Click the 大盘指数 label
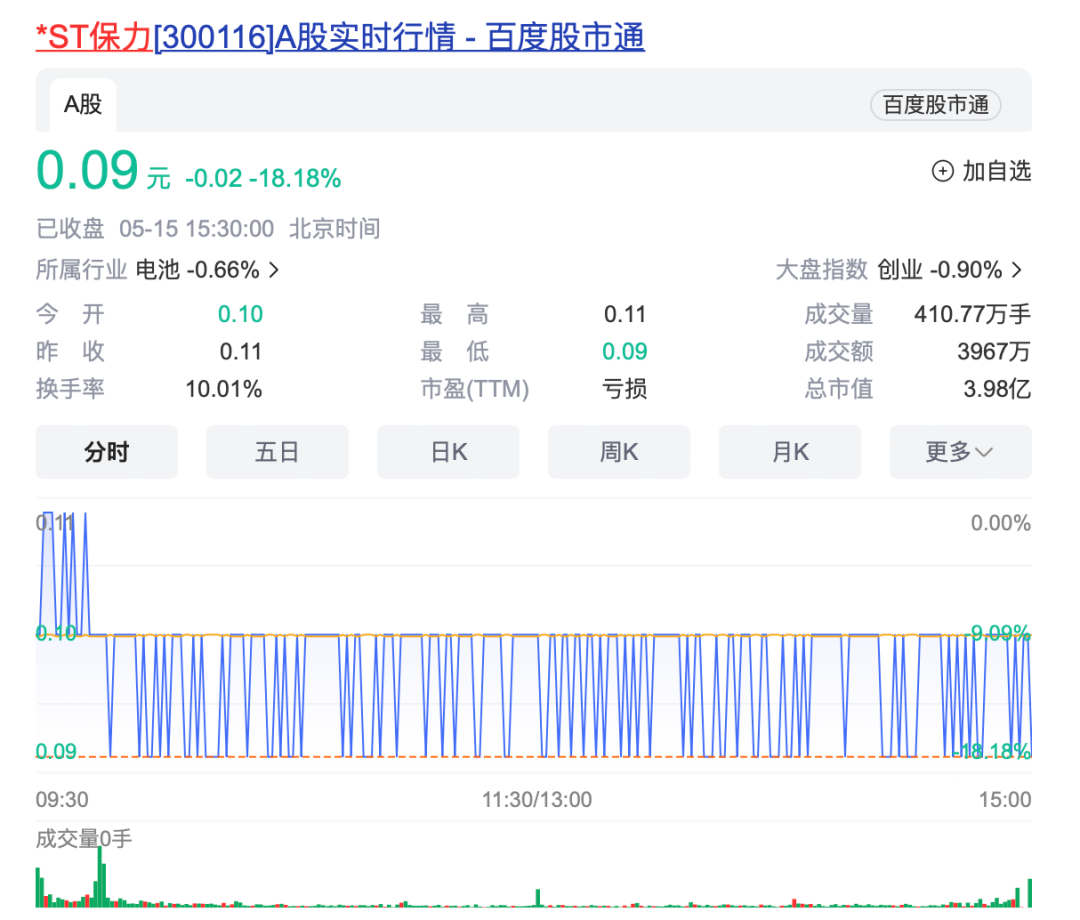This screenshot has height=920, width=1080. [821, 270]
